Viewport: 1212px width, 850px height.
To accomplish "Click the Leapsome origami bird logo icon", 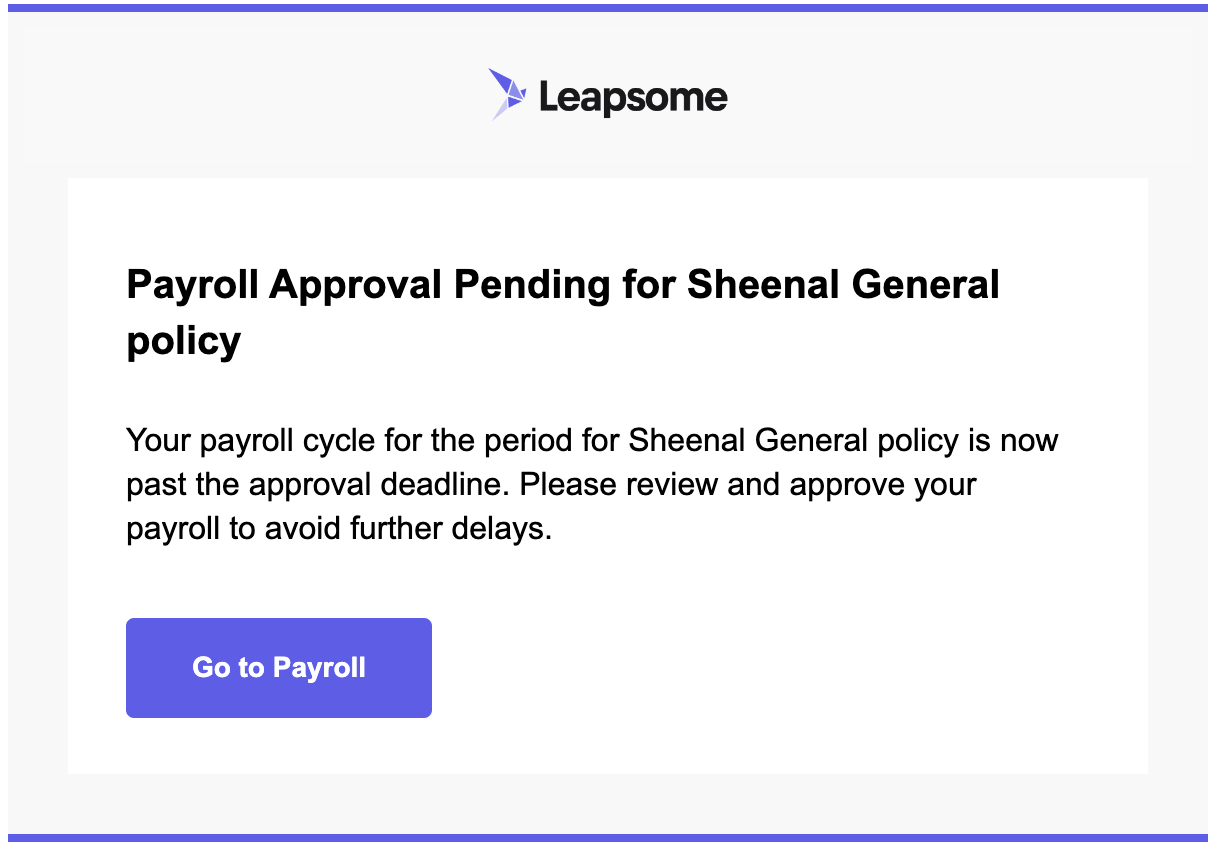I will pos(507,95).
